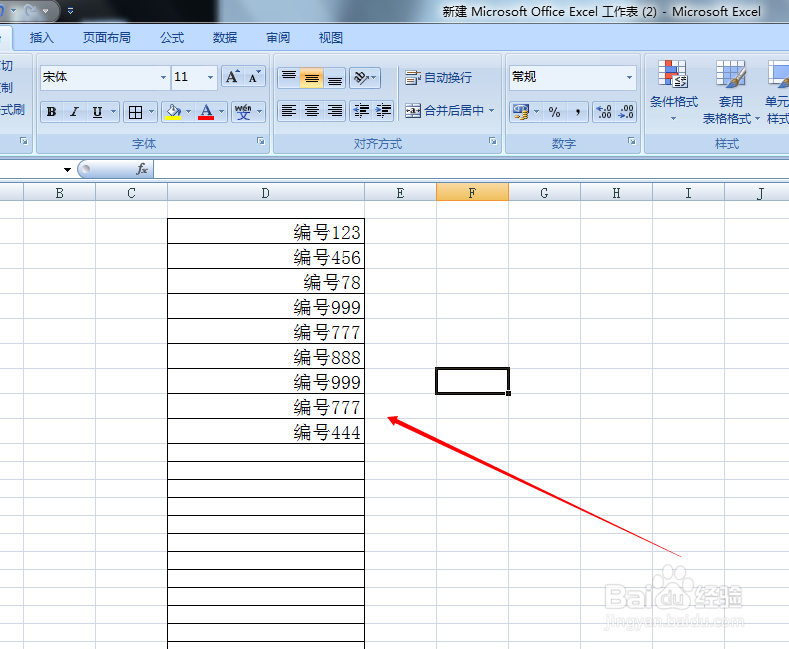This screenshot has width=789, height=649.
Task: Select column B header
Action: coord(59,193)
